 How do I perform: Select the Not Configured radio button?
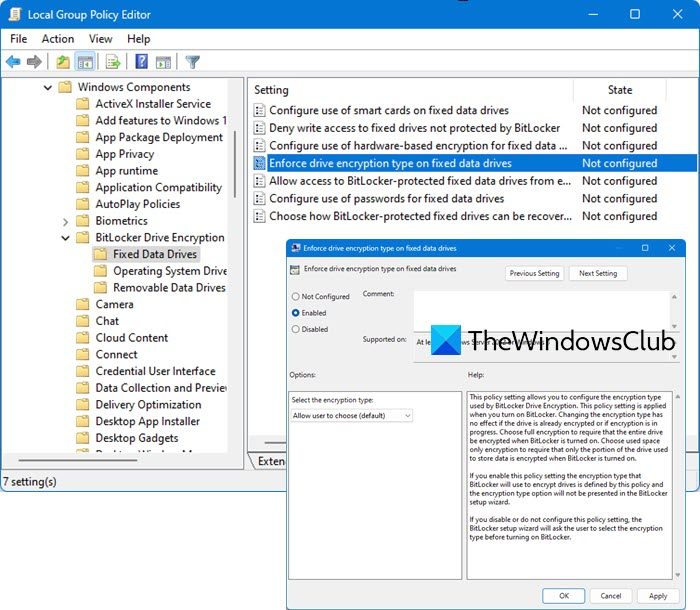[296, 297]
